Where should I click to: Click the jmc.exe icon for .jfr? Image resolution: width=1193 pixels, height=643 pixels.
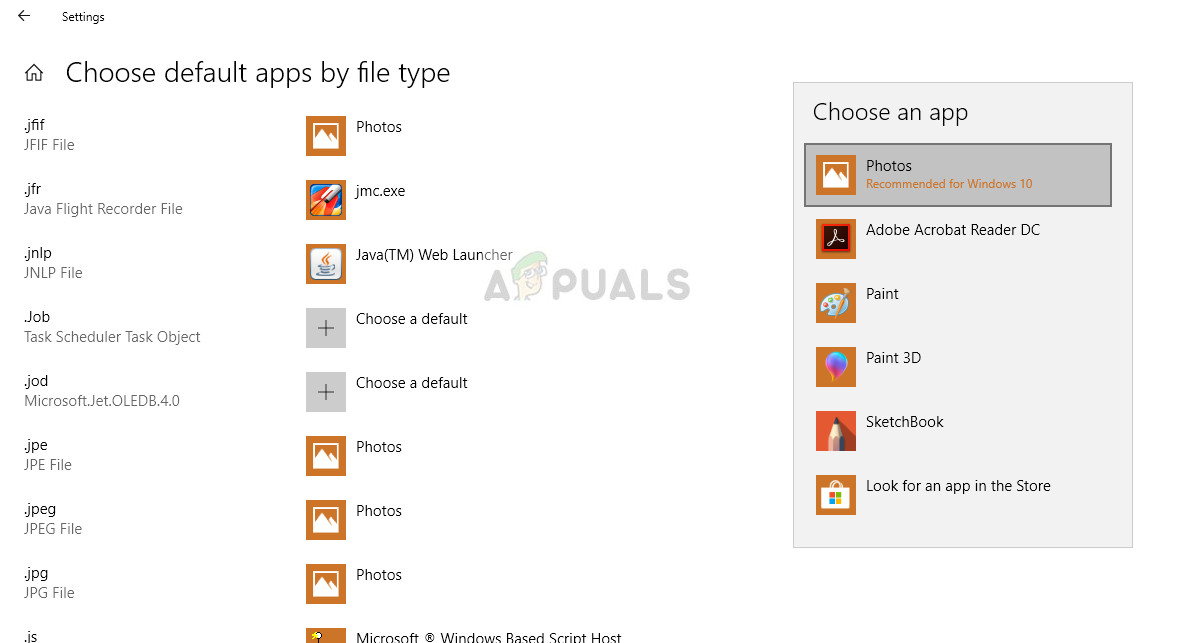pos(326,200)
